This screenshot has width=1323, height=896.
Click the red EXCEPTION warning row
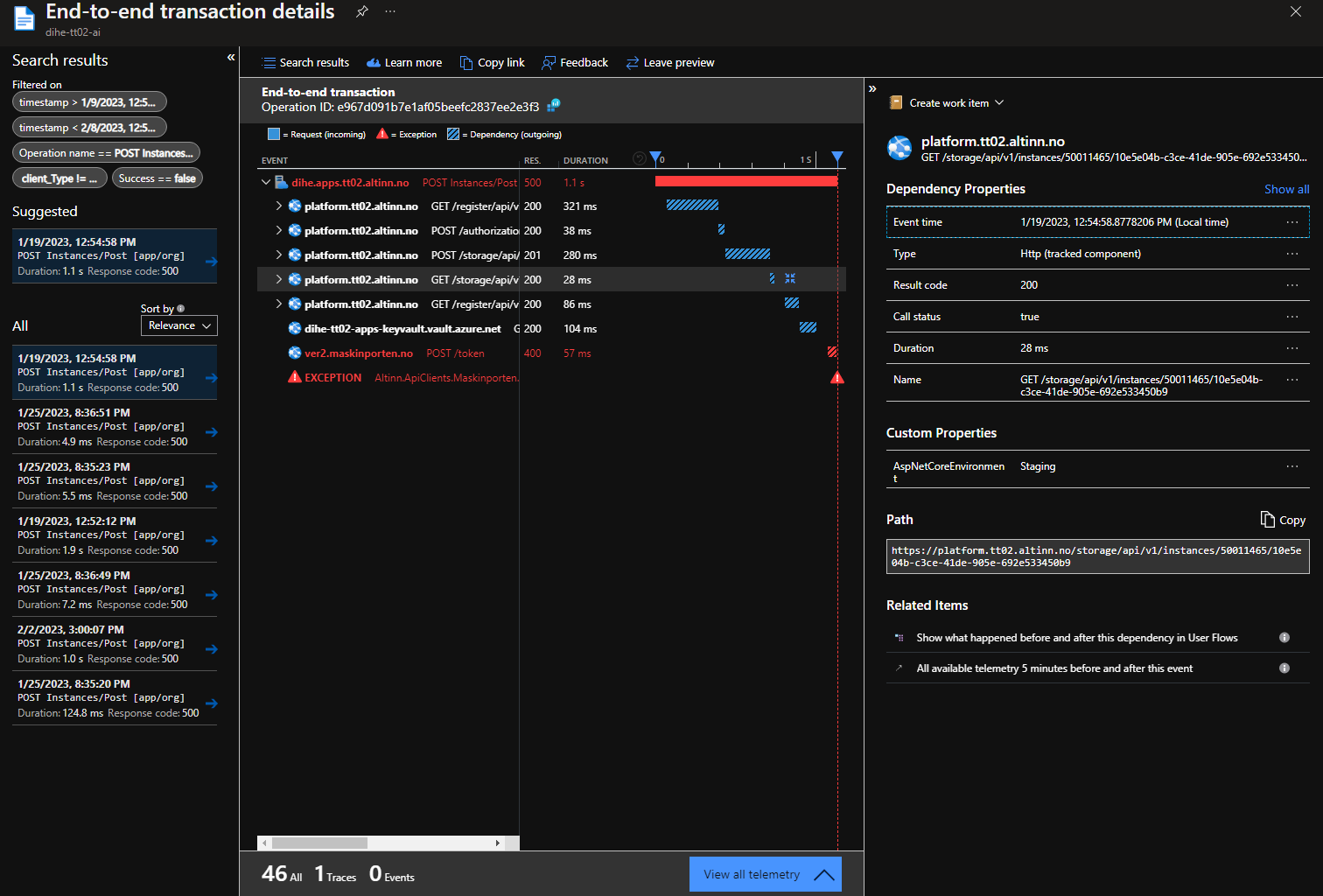coord(332,378)
